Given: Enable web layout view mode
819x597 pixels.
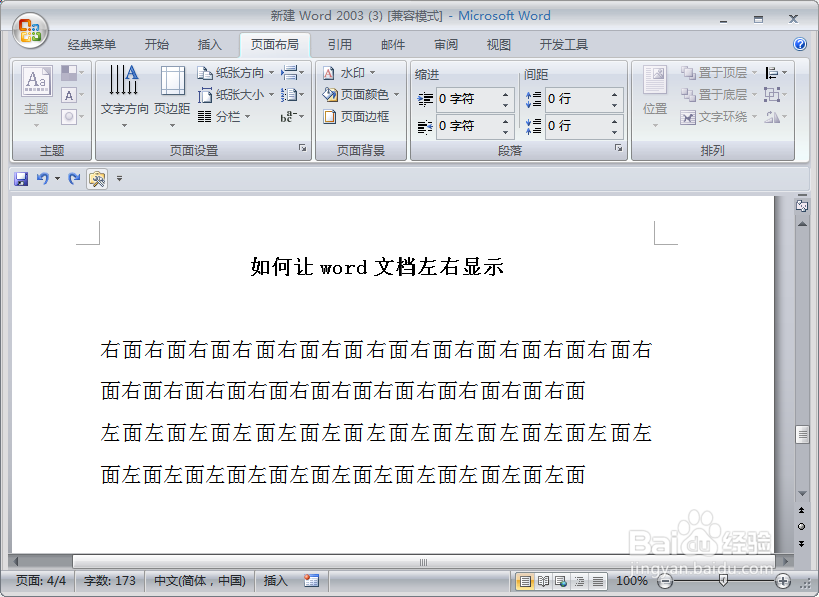Looking at the screenshot, I should pyautogui.click(x=560, y=580).
